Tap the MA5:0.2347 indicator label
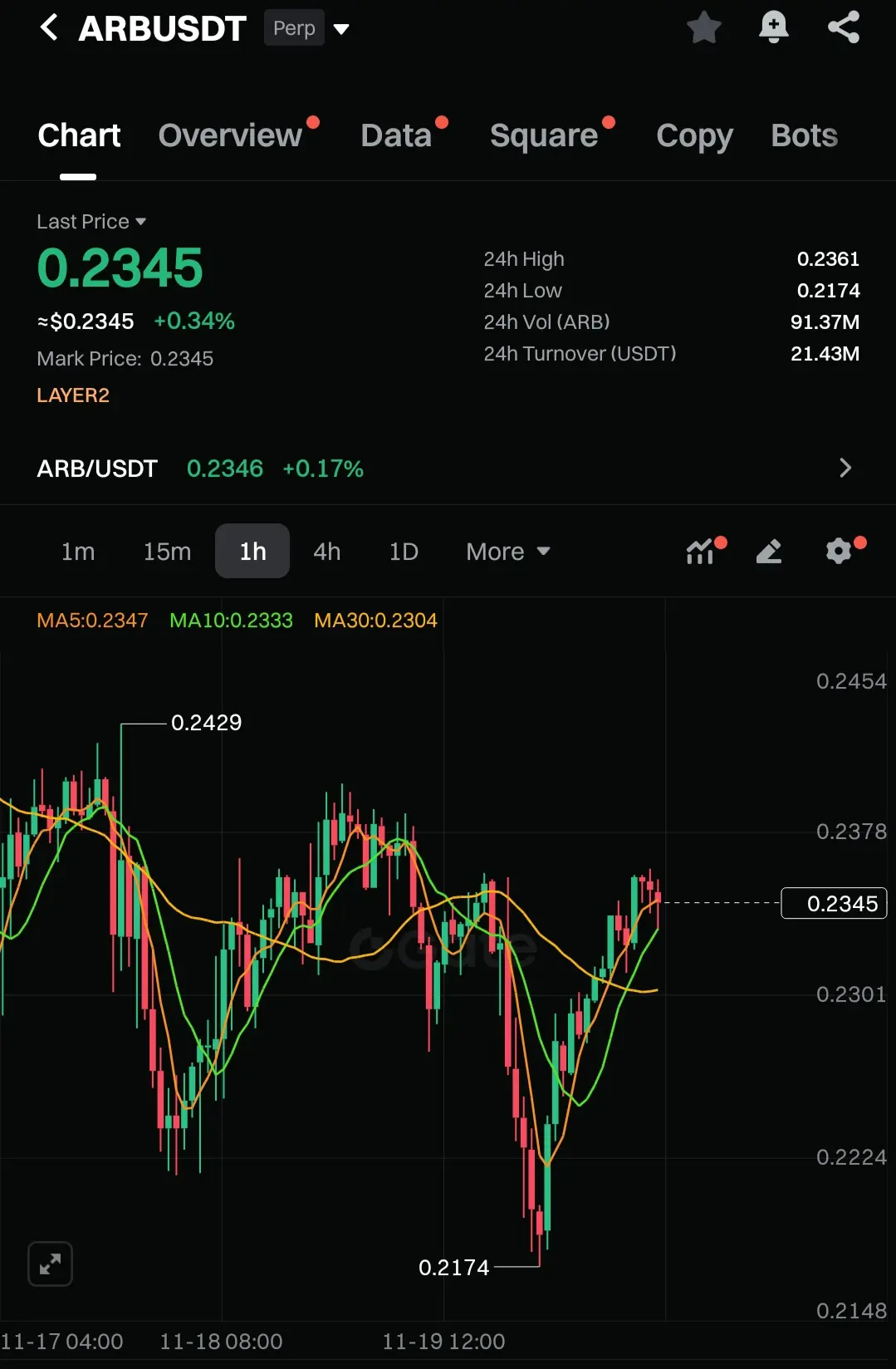Viewport: 896px width, 1369px height. click(x=92, y=621)
